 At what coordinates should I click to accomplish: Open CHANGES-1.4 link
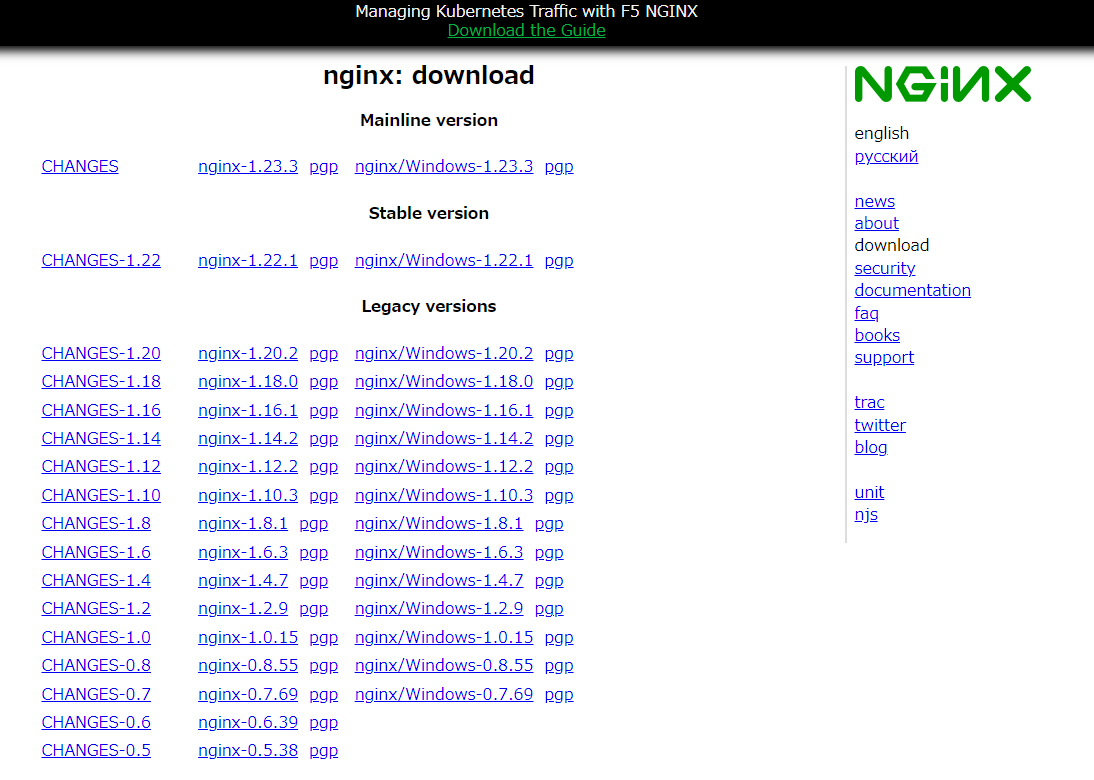(96, 580)
